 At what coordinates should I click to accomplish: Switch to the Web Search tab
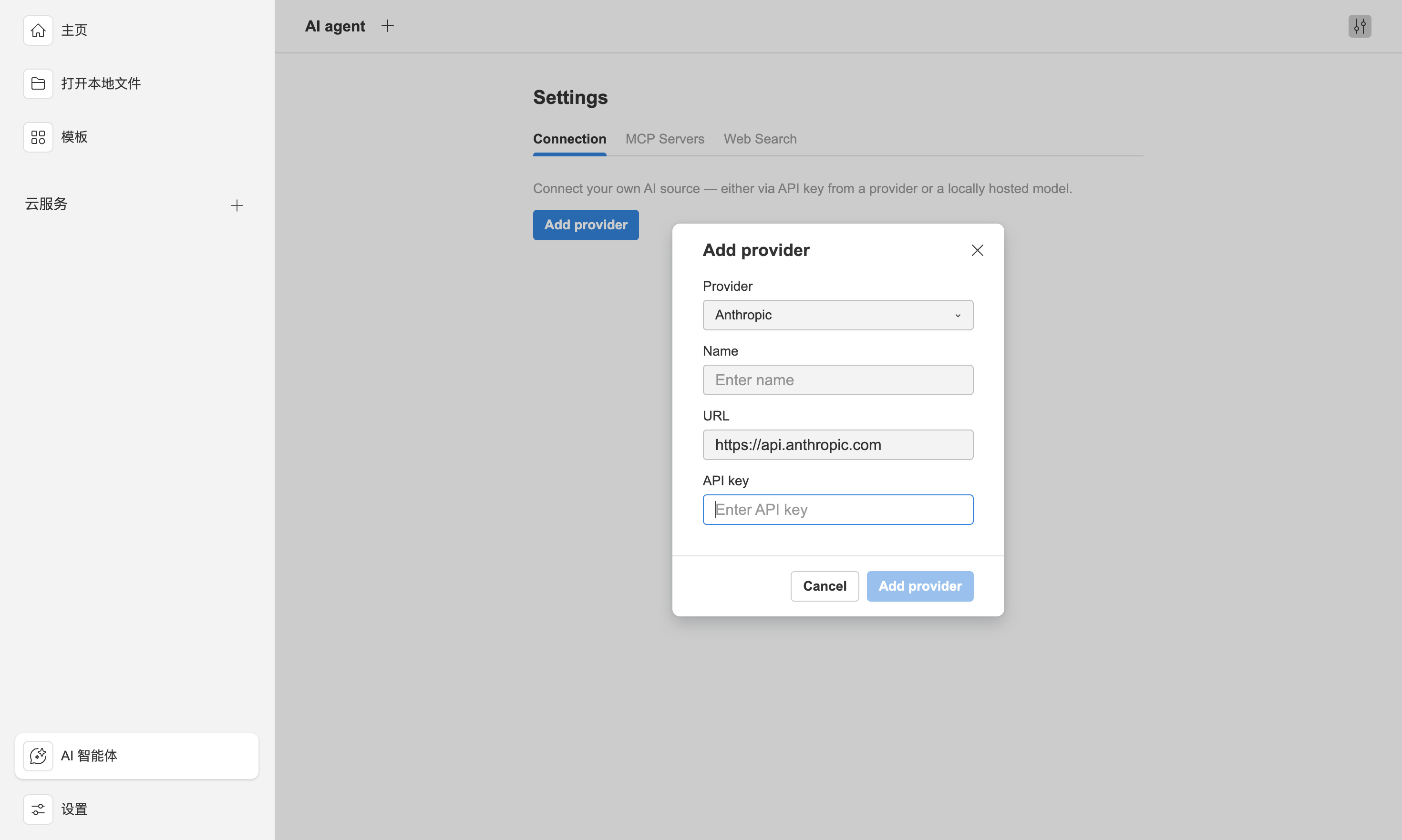tap(759, 139)
